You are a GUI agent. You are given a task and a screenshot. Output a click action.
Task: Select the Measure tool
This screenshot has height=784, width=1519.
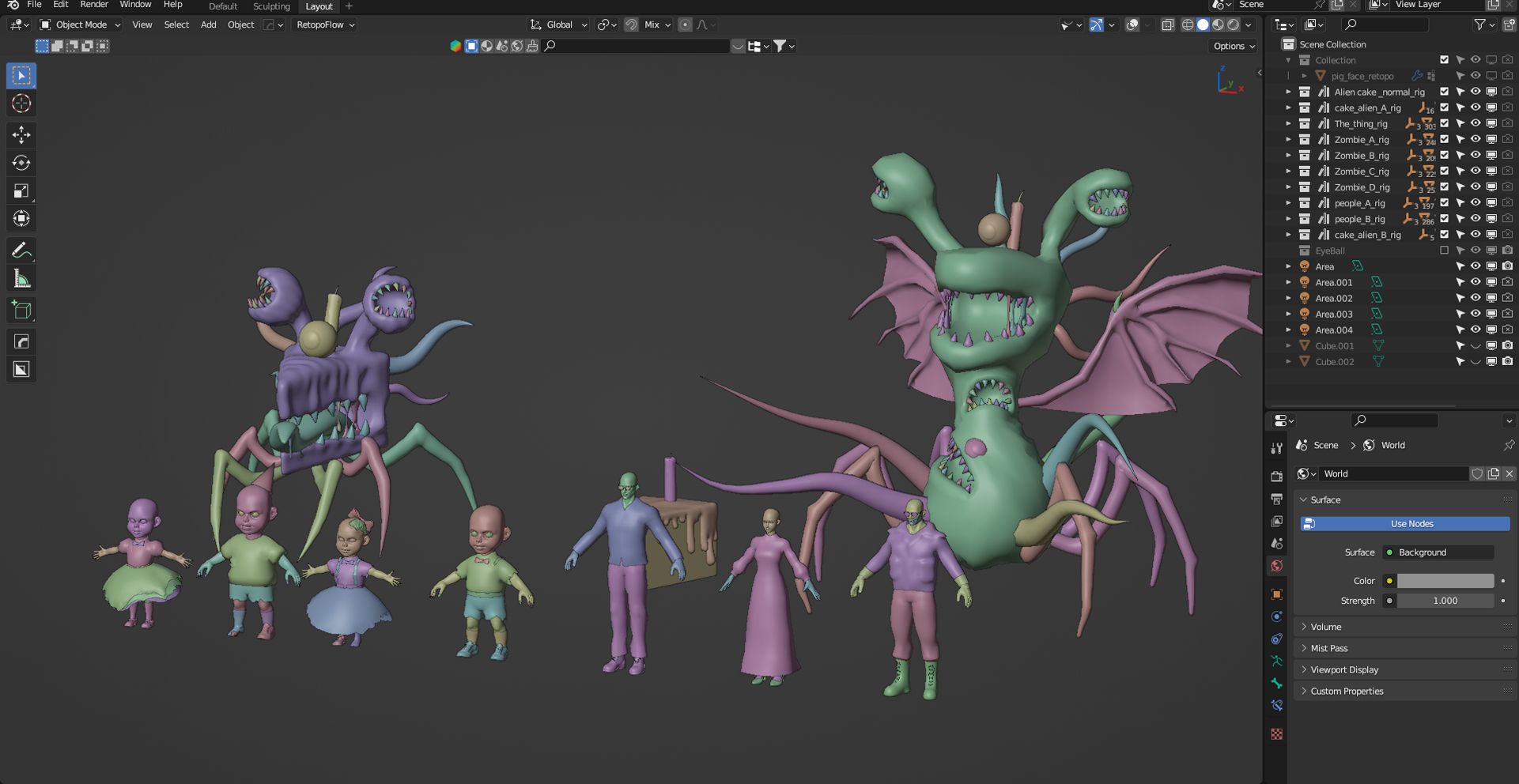coord(21,279)
